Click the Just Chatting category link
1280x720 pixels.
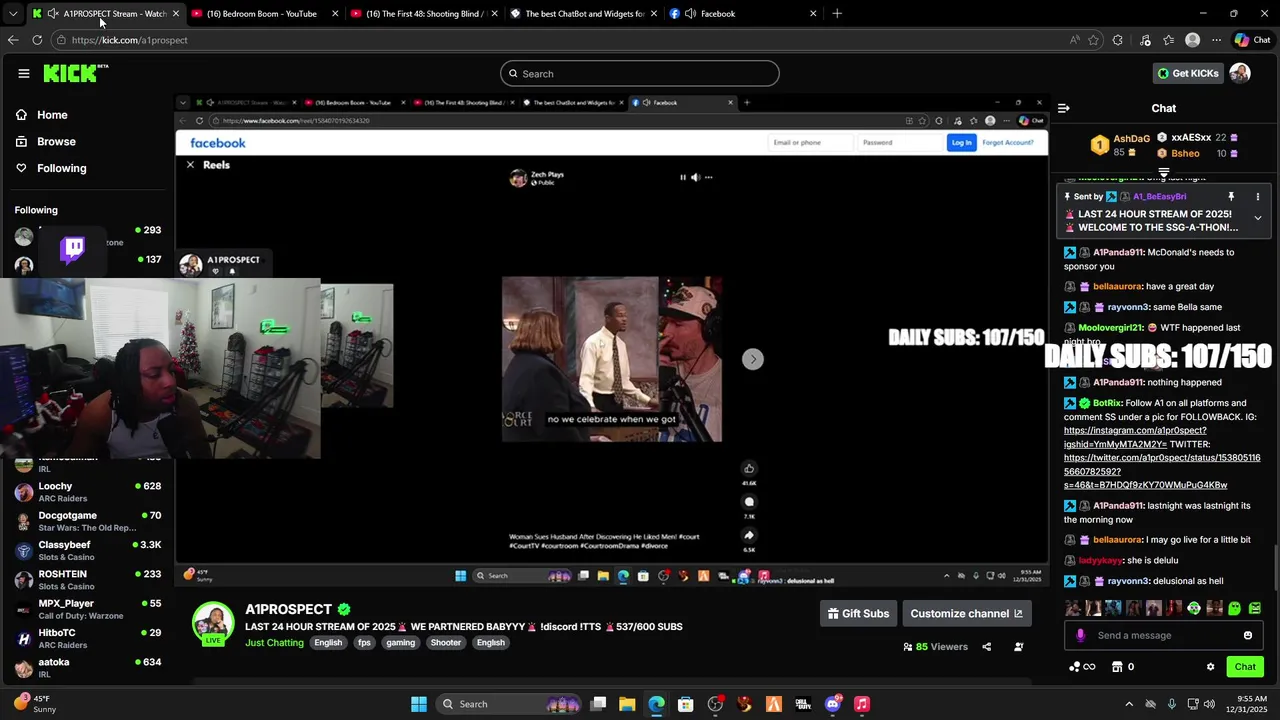pyautogui.click(x=274, y=643)
